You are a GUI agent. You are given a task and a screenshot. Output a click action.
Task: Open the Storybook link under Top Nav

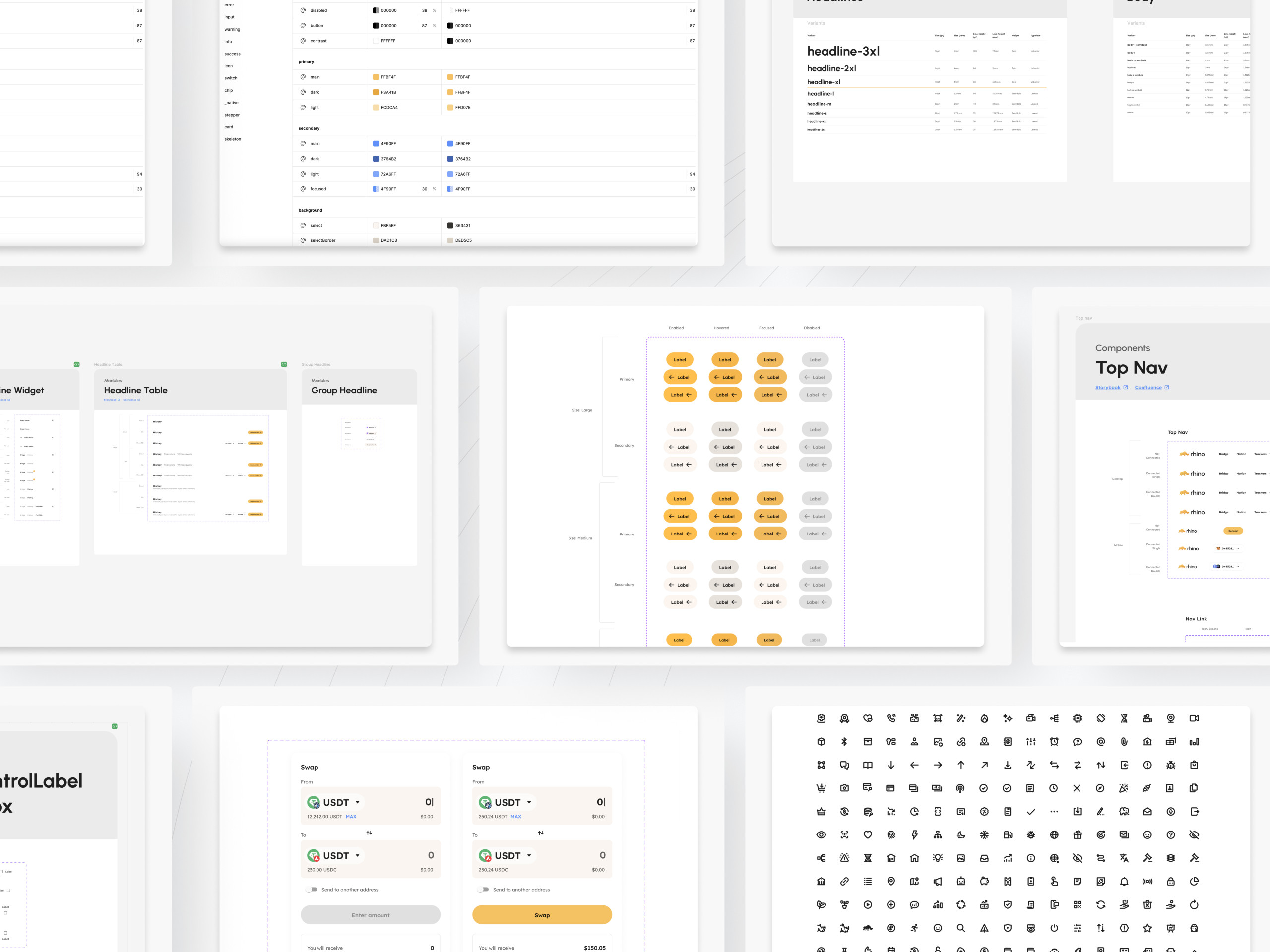(1108, 387)
